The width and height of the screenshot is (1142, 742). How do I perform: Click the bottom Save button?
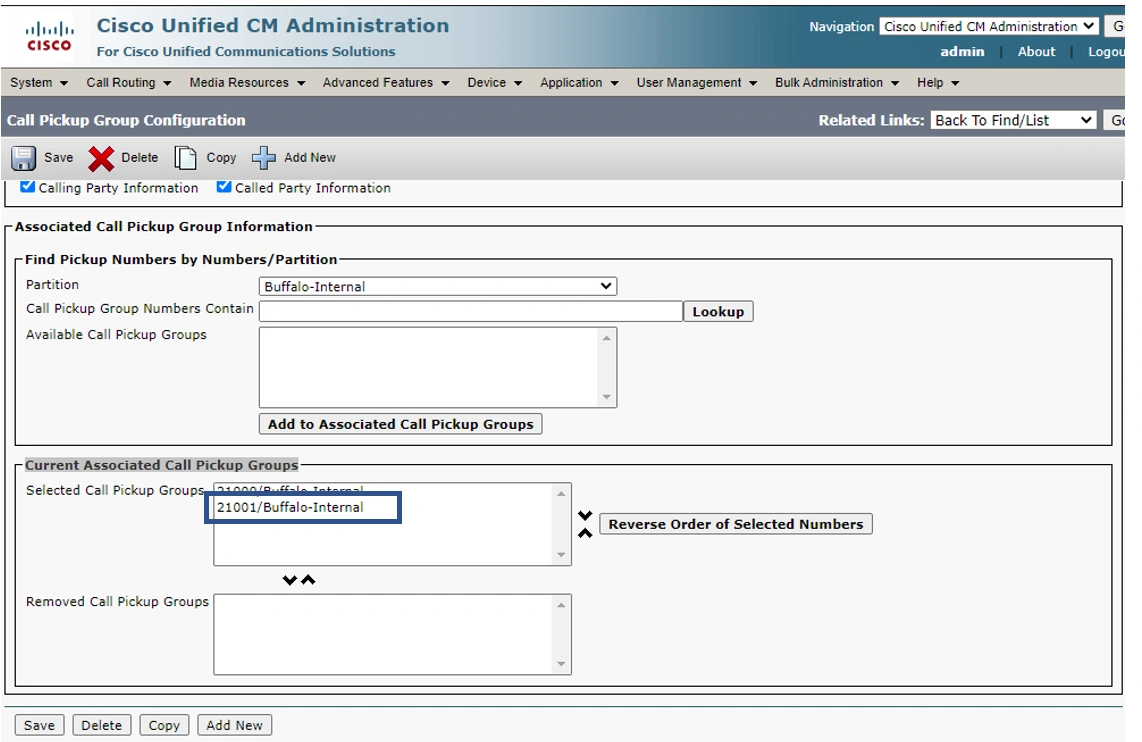pyautogui.click(x=39, y=725)
